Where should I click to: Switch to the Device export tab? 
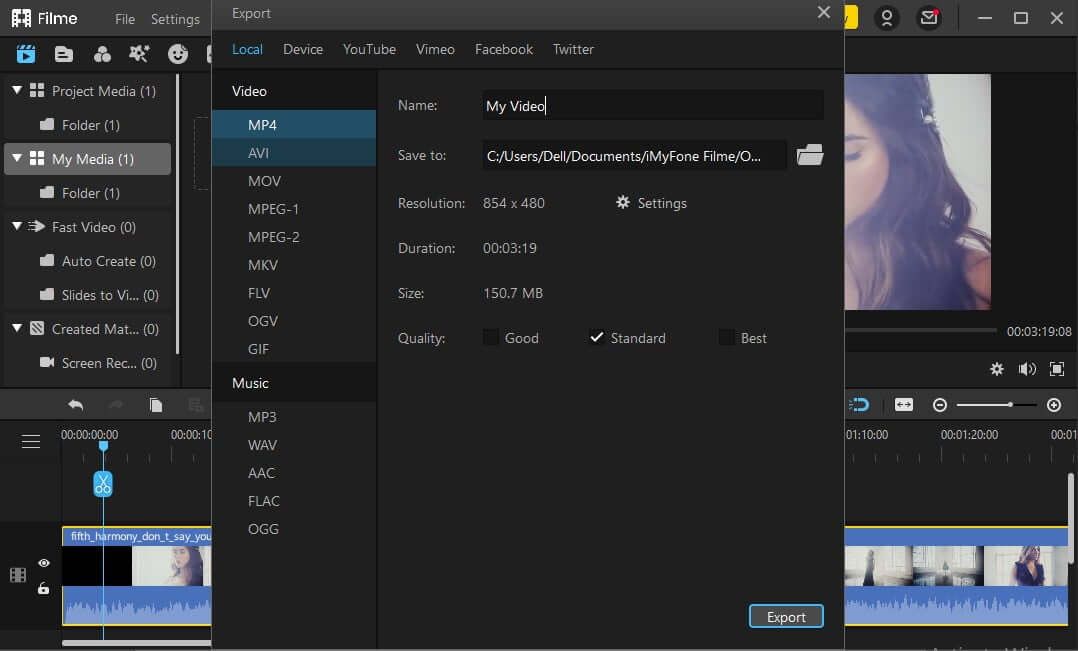coord(303,49)
